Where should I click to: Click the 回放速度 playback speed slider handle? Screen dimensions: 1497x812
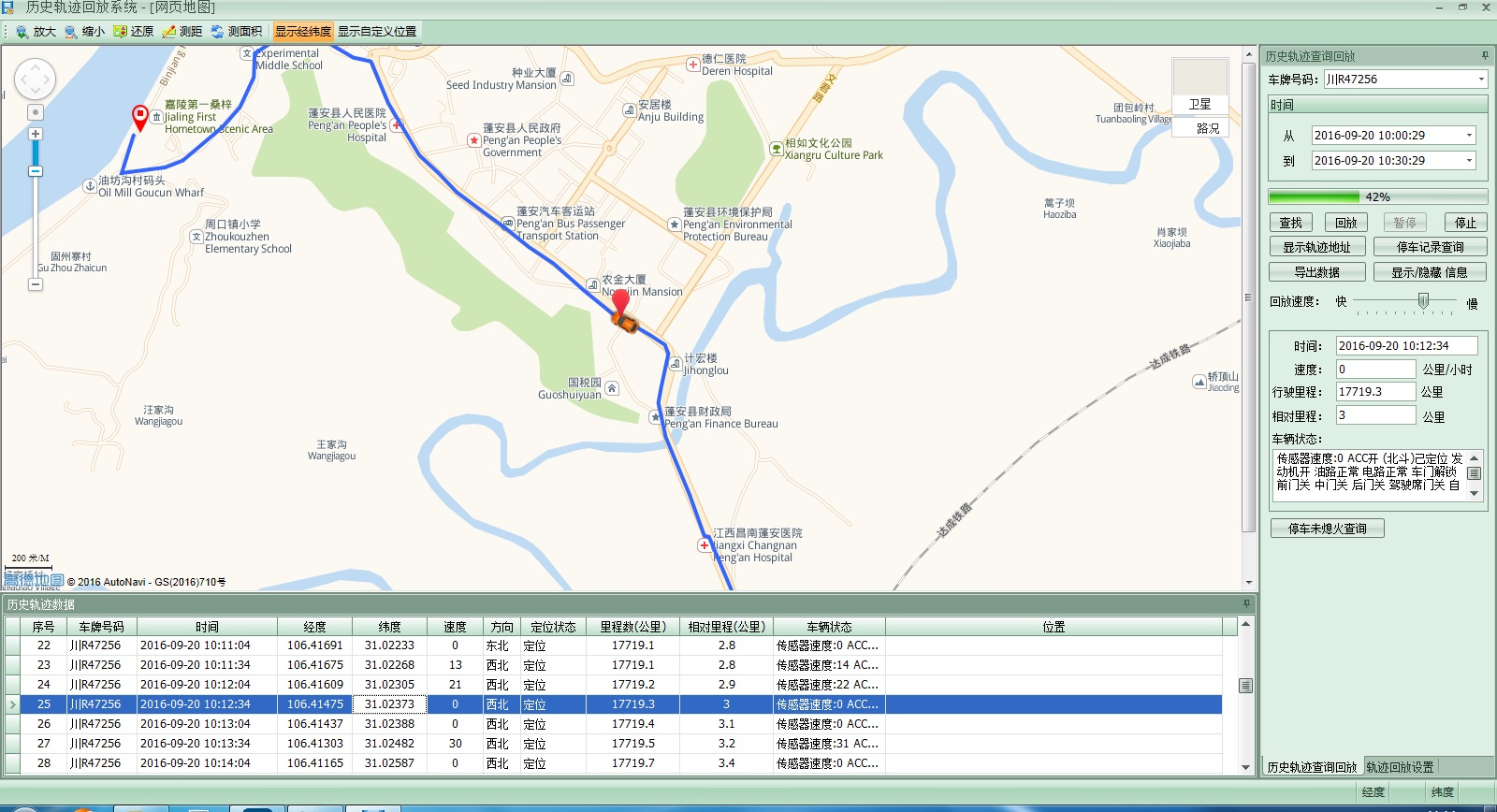point(1423,300)
